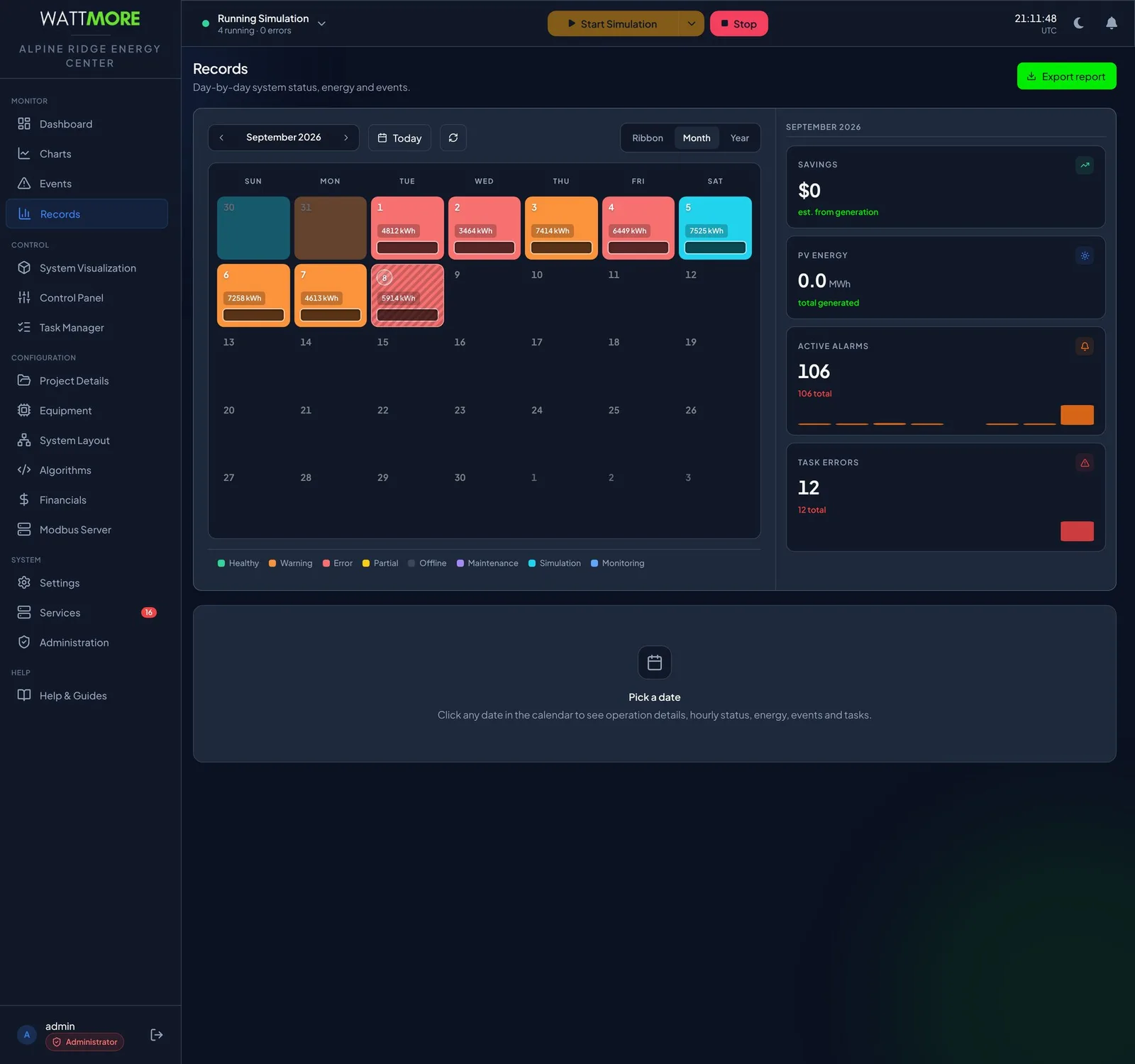Stop the running simulation
The image size is (1135, 1064).
pos(739,23)
